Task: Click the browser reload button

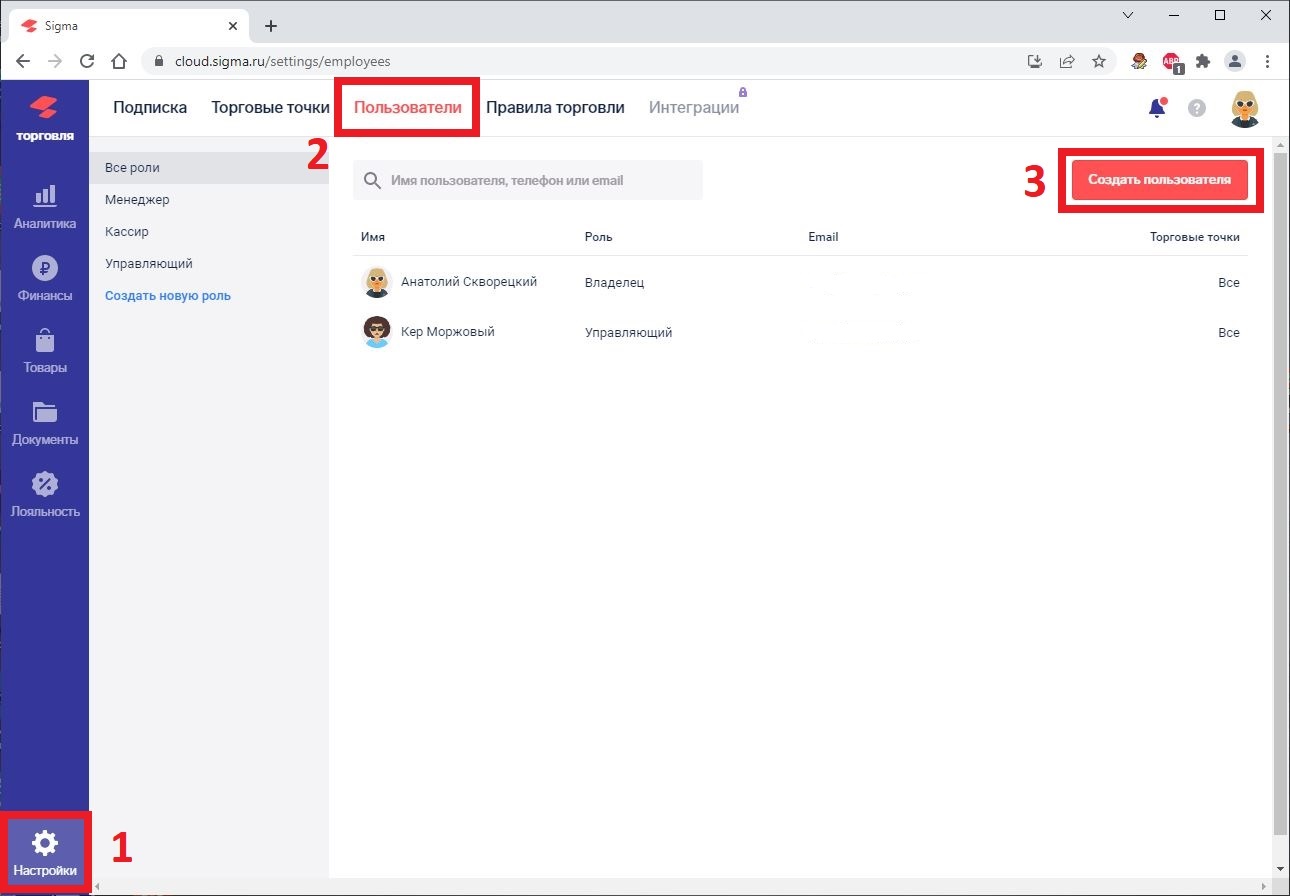Action: 87,61
